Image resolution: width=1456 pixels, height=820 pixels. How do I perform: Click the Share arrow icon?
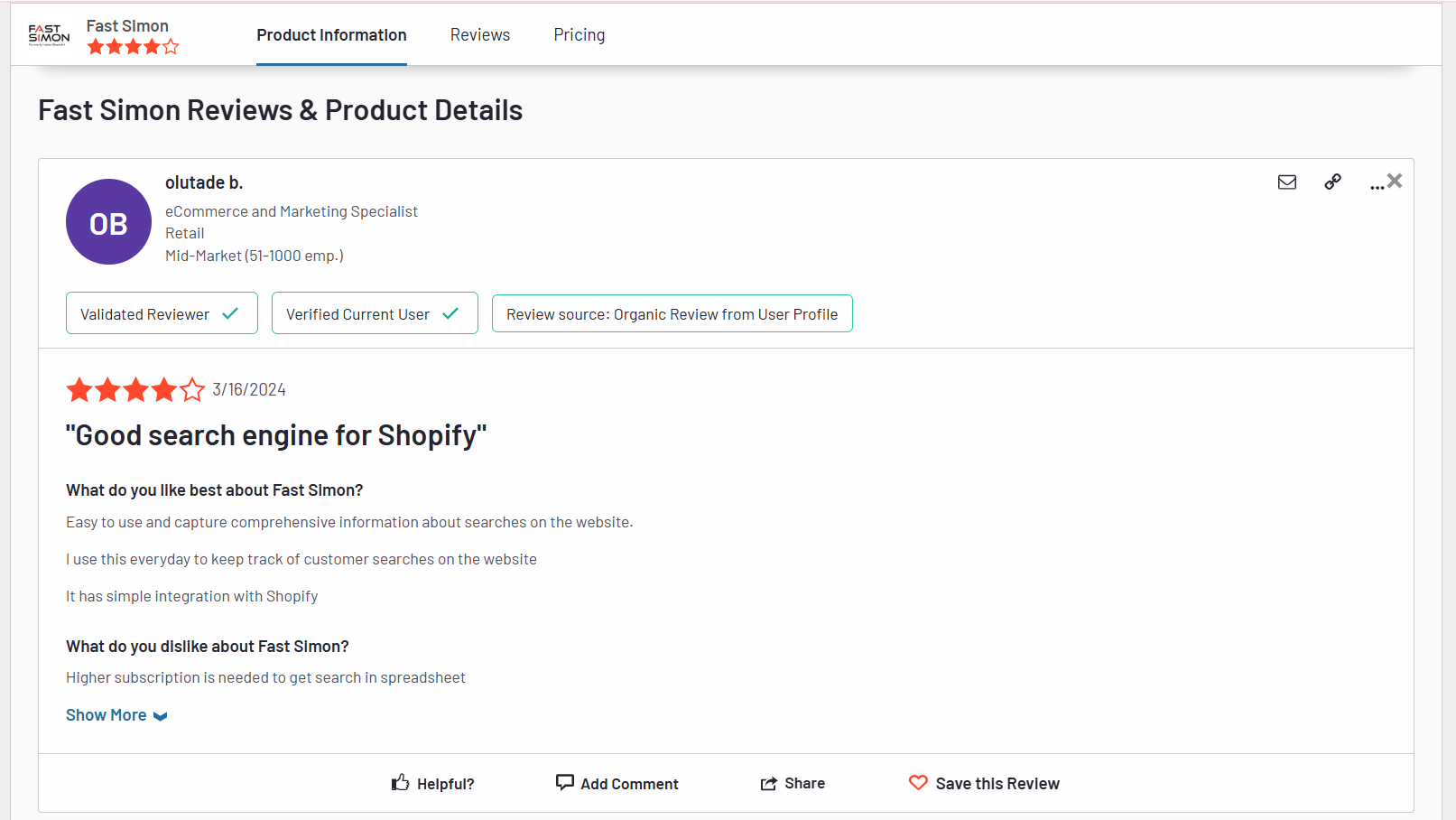click(x=768, y=784)
